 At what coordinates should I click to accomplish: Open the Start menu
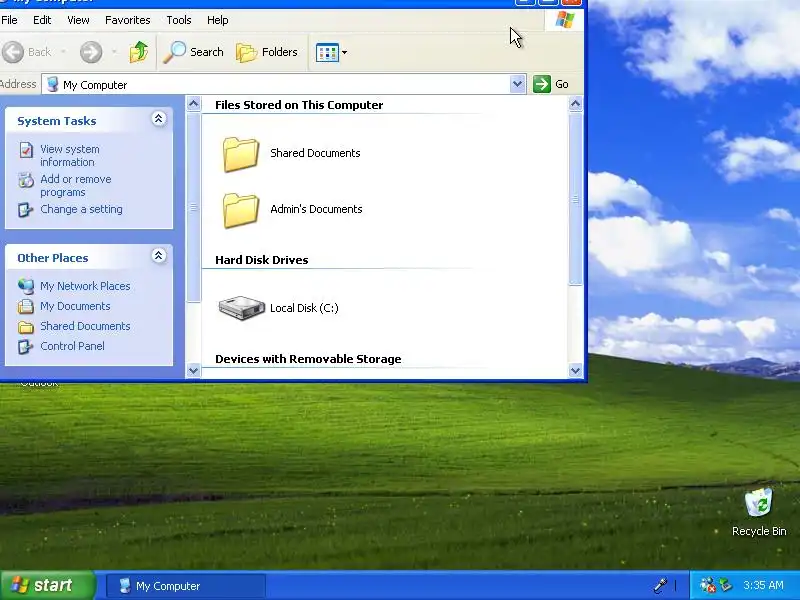coord(47,585)
